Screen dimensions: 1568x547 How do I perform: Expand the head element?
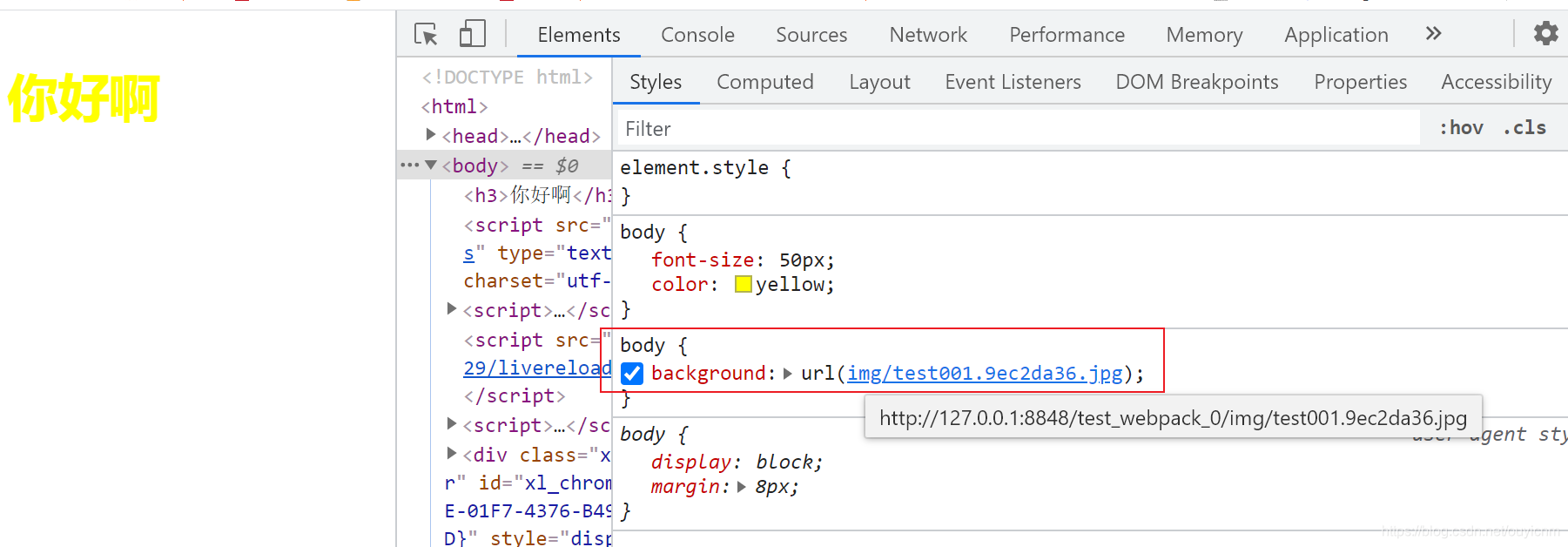click(430, 134)
